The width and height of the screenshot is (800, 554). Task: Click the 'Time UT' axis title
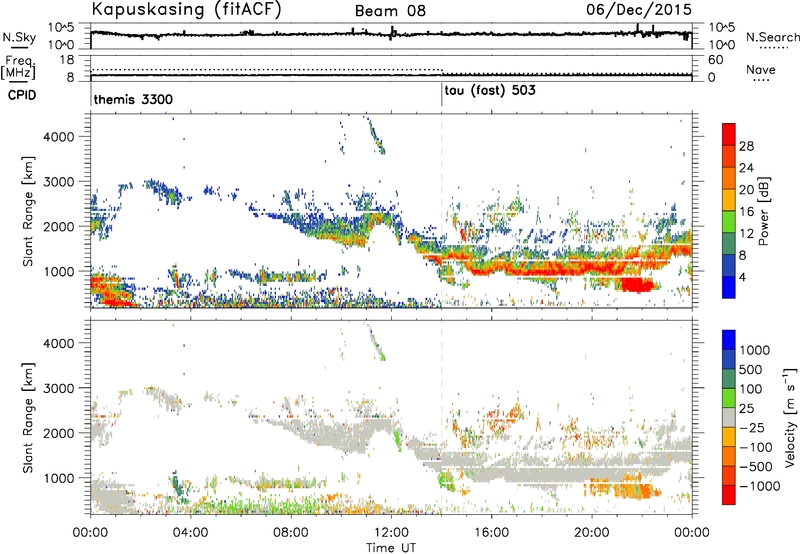coord(391,548)
